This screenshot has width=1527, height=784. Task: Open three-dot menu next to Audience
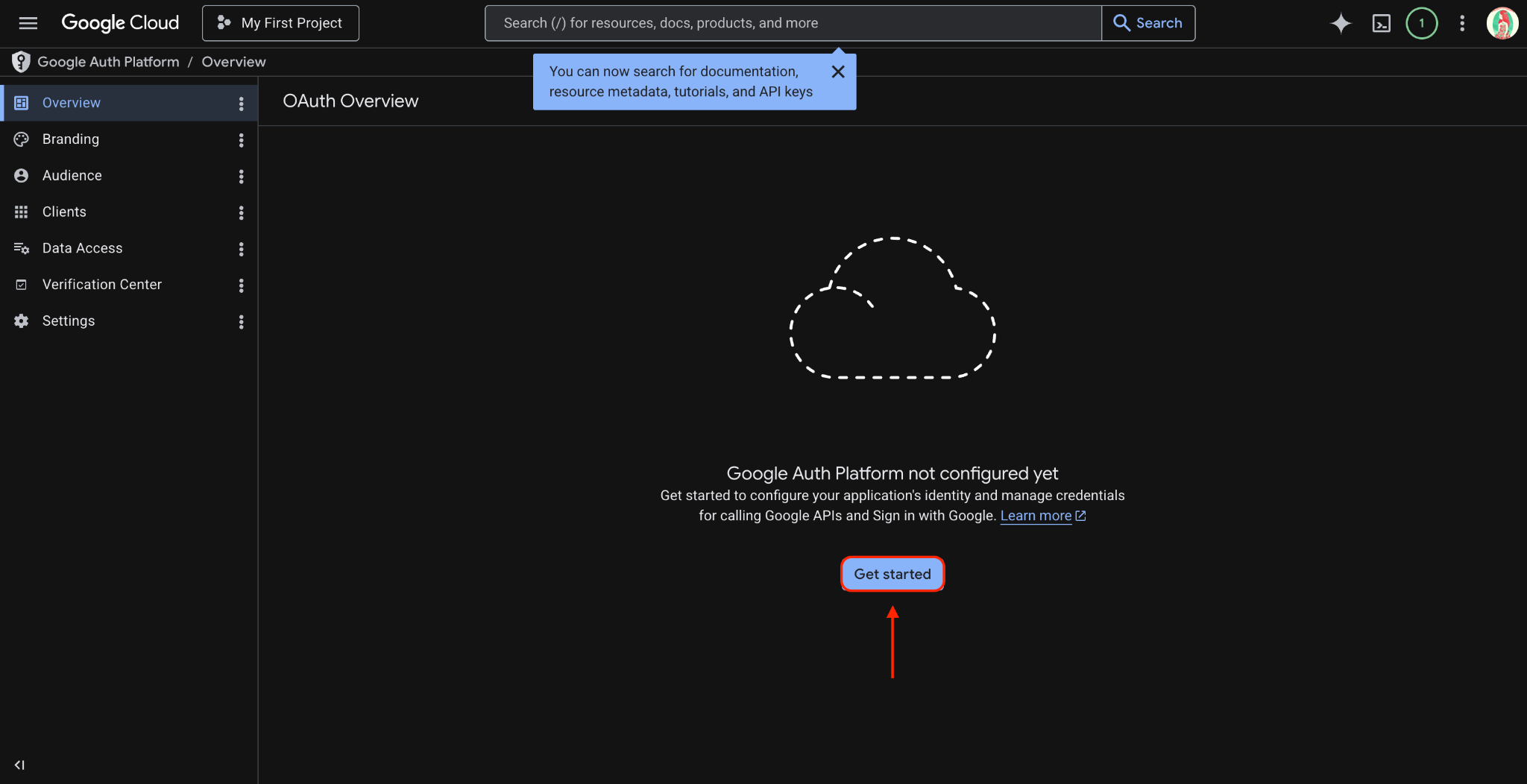point(241,177)
